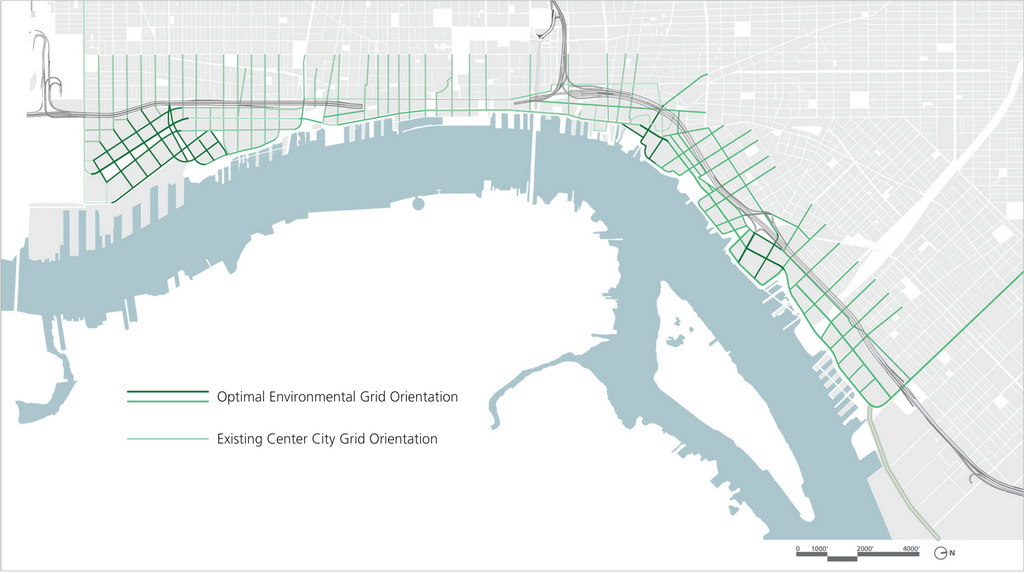The image size is (1024, 574).
Task: Click the north arrow compass icon
Action: pos(940,552)
